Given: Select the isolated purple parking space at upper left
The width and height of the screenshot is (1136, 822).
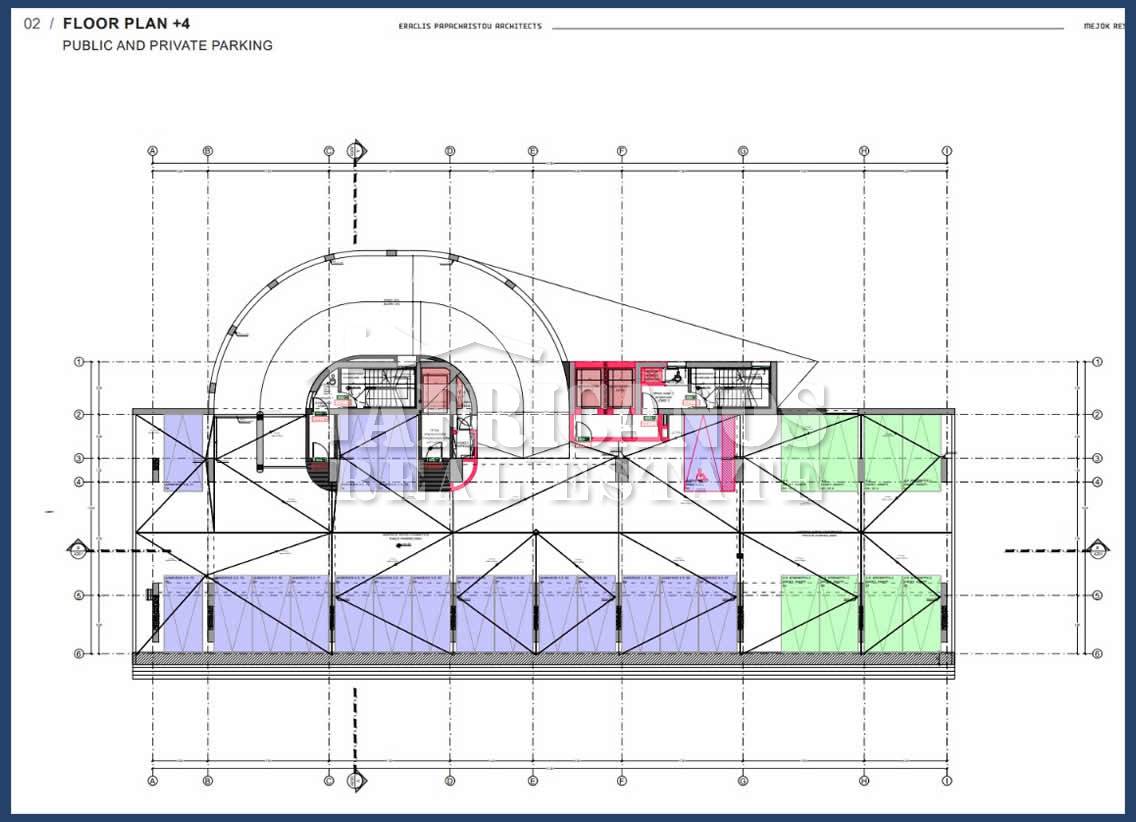Looking at the screenshot, I should [183, 452].
